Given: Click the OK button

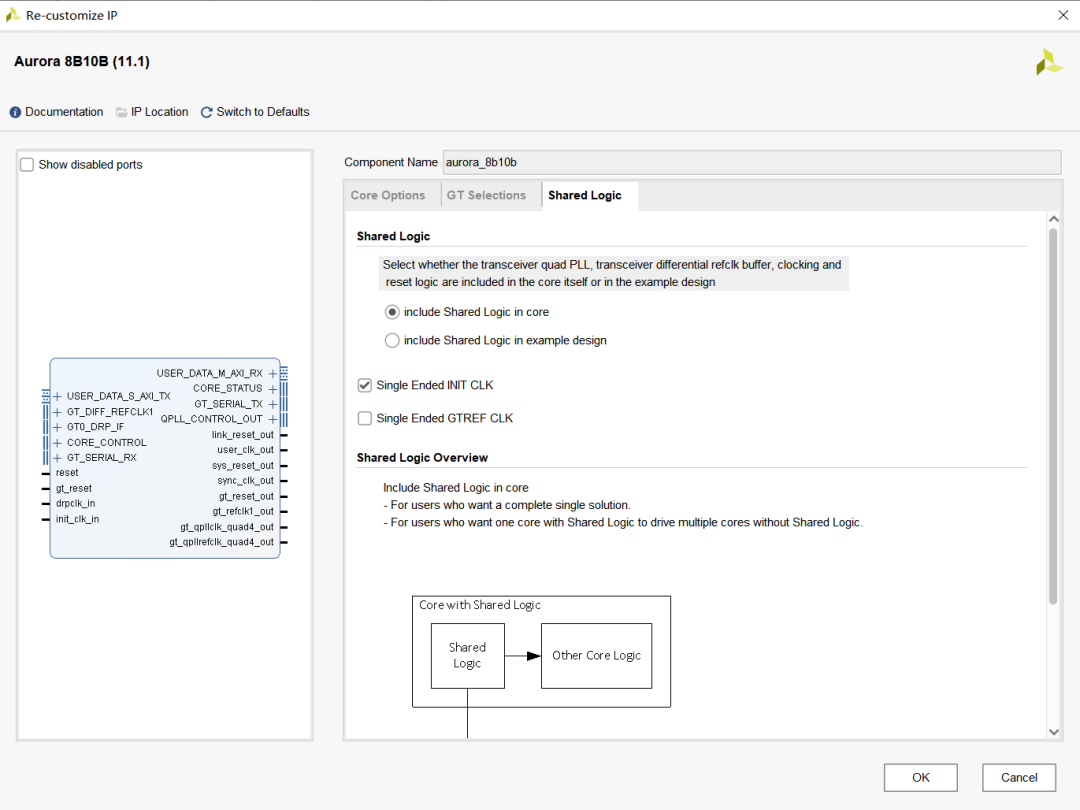Looking at the screenshot, I should click(x=921, y=778).
